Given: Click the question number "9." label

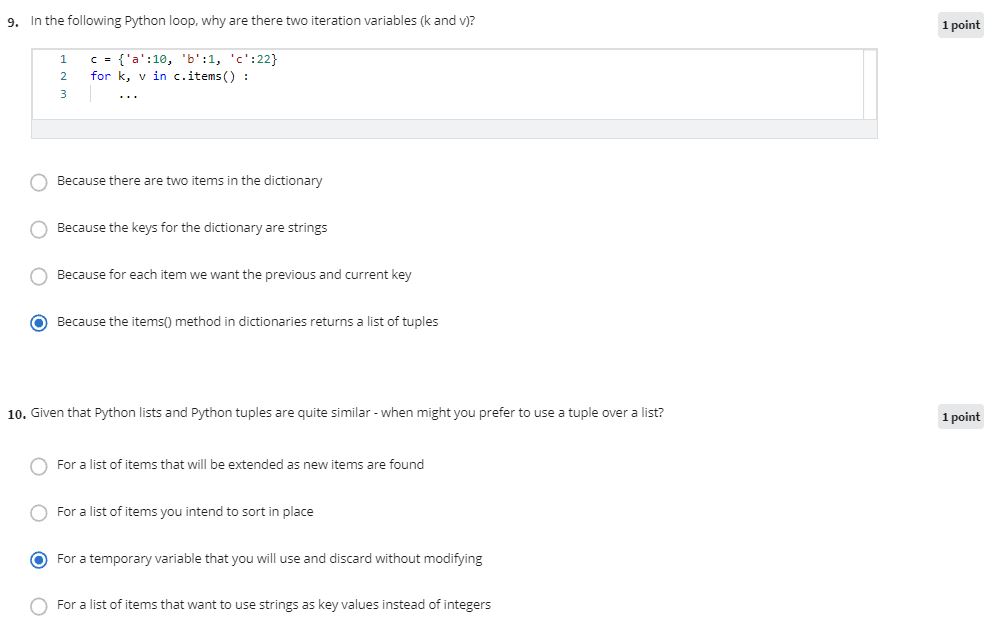Looking at the screenshot, I should [x=13, y=22].
